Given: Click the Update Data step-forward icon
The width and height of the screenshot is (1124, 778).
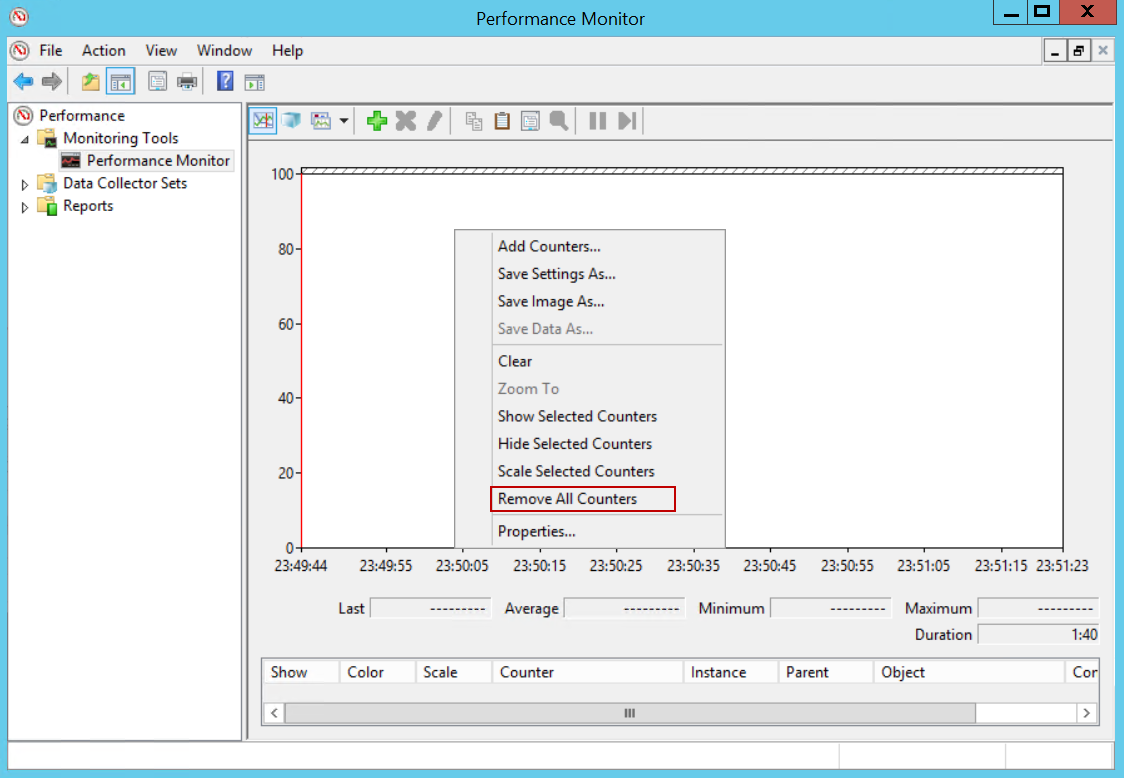Looking at the screenshot, I should tap(626, 121).
